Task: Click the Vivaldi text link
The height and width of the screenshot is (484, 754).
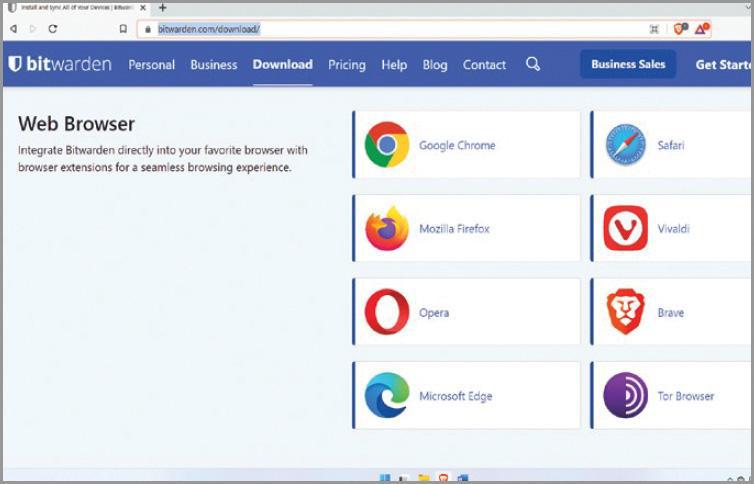Action: pyautogui.click(x=674, y=229)
